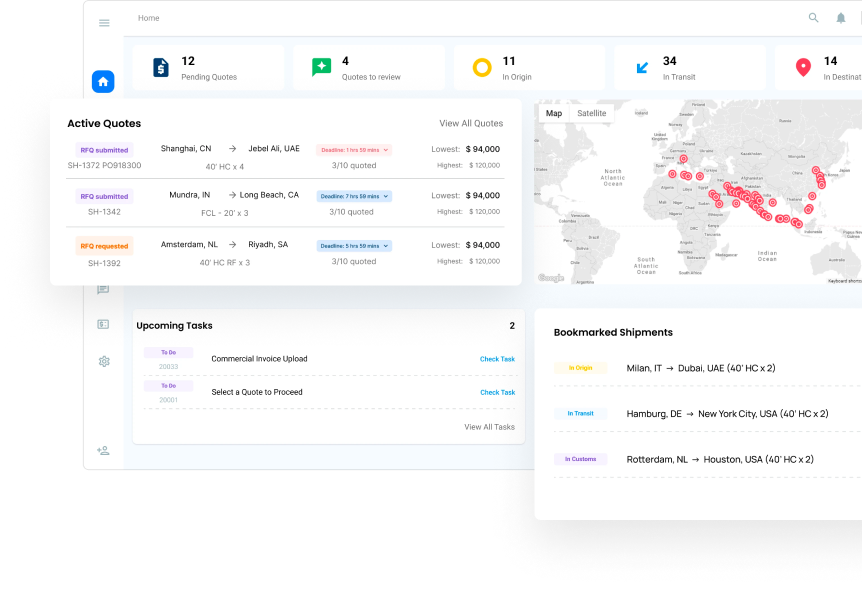Click the Quotes to review star icon
The height and width of the screenshot is (590, 862).
[321, 67]
